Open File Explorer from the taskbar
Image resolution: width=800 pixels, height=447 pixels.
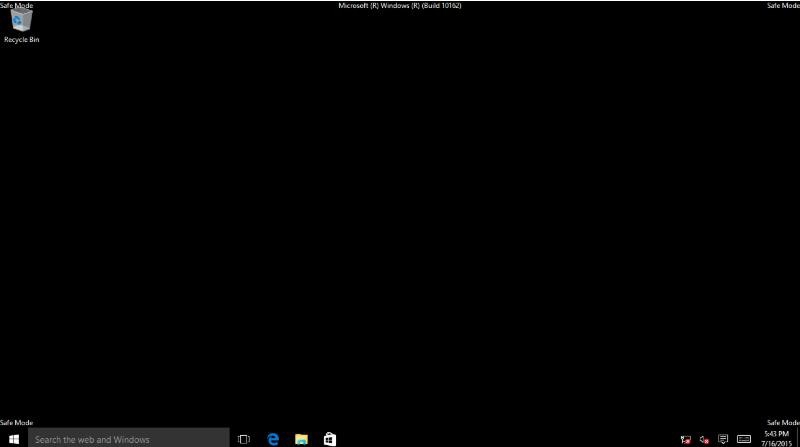coord(302,439)
